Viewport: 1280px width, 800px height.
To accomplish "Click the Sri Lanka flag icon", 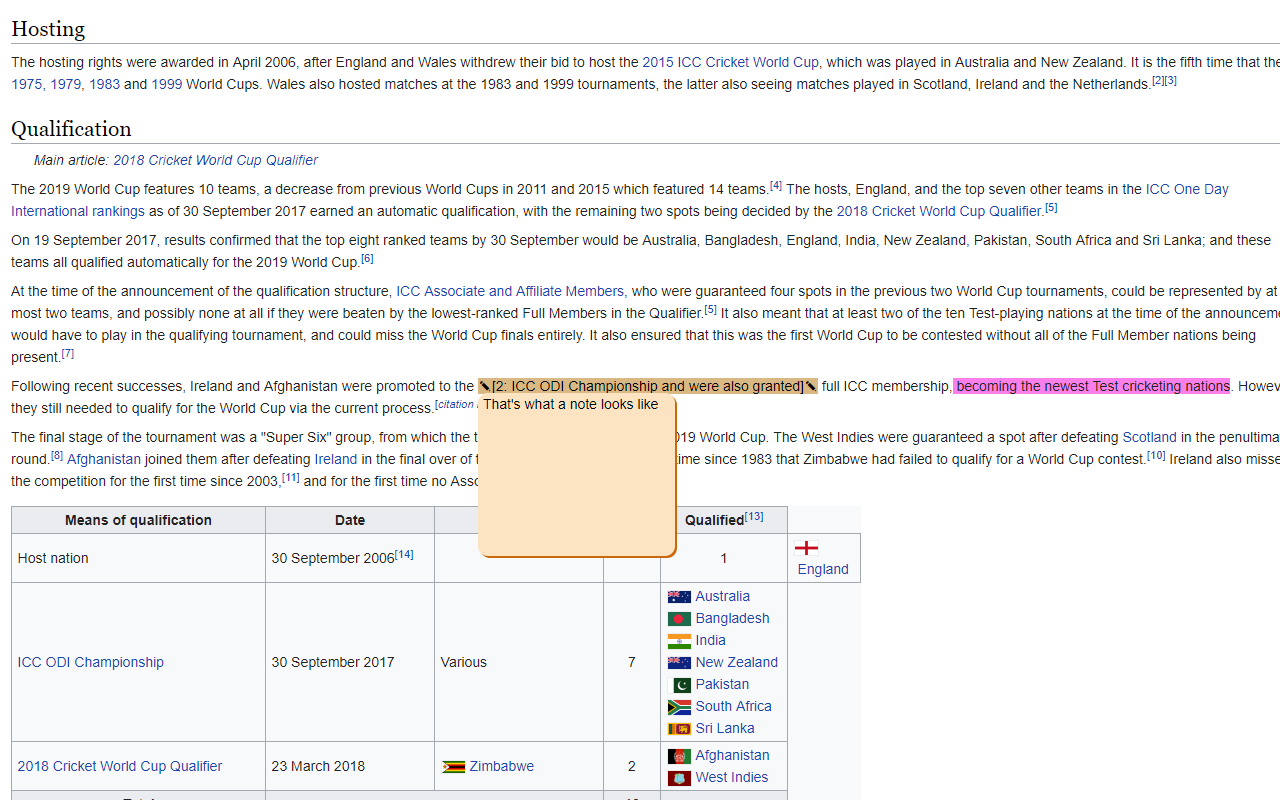I will [679, 729].
